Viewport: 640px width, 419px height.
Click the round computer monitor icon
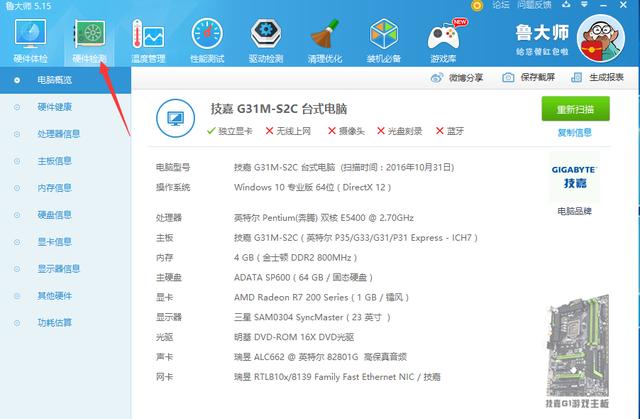176,118
